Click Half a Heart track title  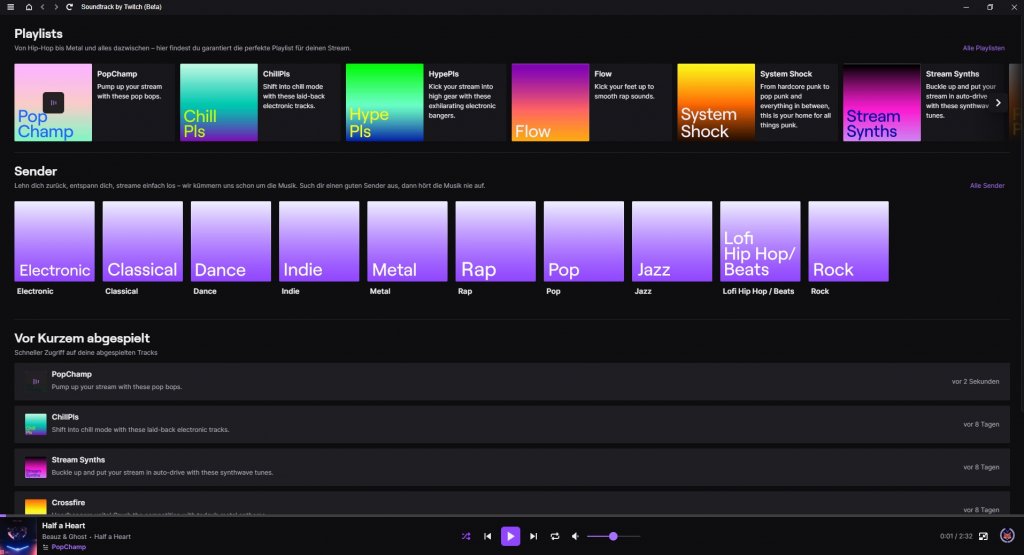tap(63, 526)
